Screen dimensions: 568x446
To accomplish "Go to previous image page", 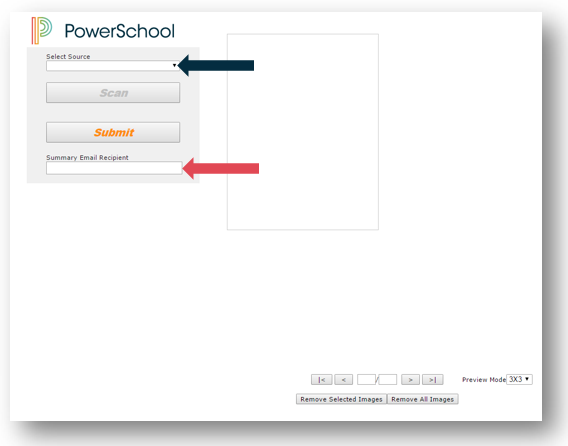I will (344, 379).
